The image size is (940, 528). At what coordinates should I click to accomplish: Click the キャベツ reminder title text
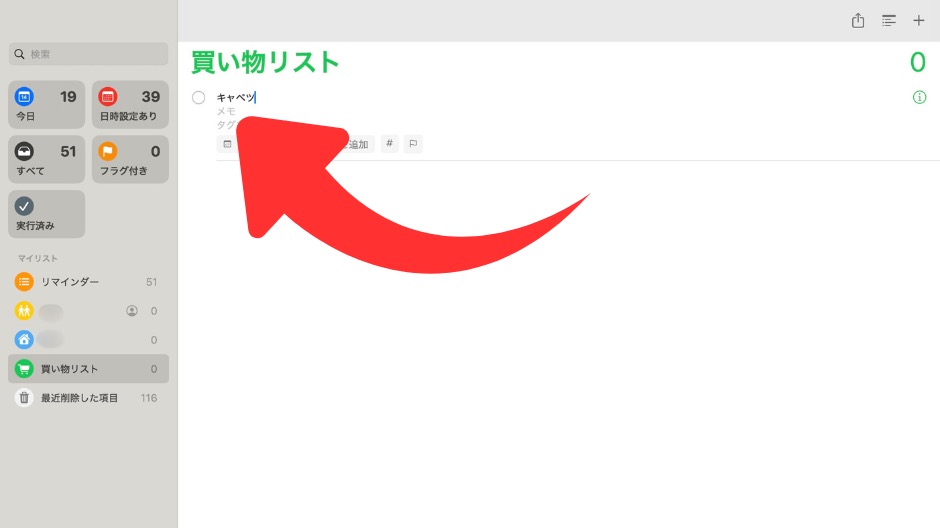(236, 97)
